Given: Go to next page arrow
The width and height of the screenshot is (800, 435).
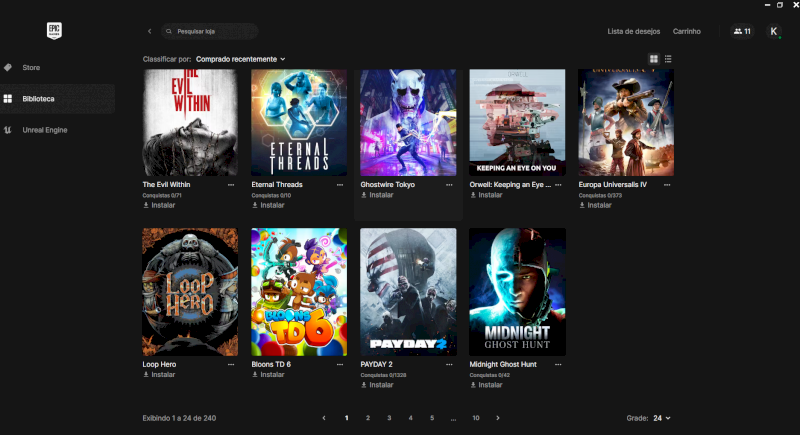Looking at the screenshot, I should click(498, 418).
